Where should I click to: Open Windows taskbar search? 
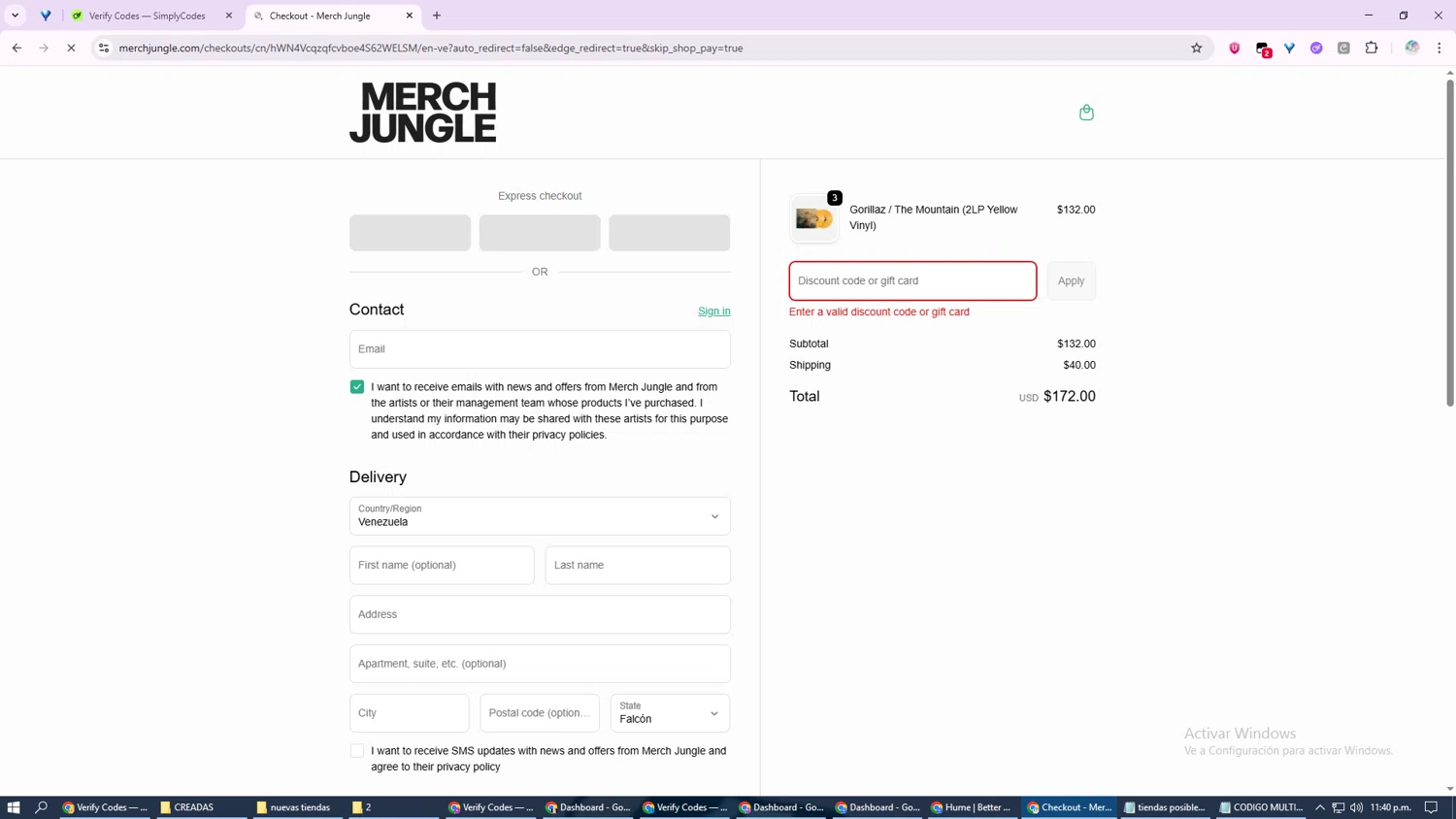click(x=41, y=807)
